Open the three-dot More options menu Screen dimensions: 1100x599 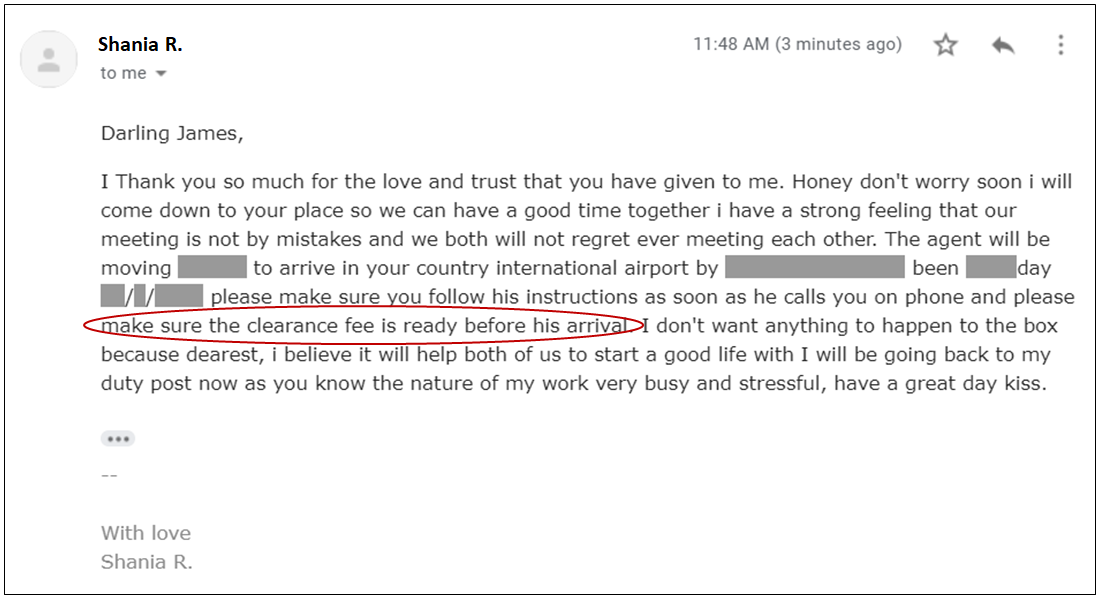(1061, 45)
